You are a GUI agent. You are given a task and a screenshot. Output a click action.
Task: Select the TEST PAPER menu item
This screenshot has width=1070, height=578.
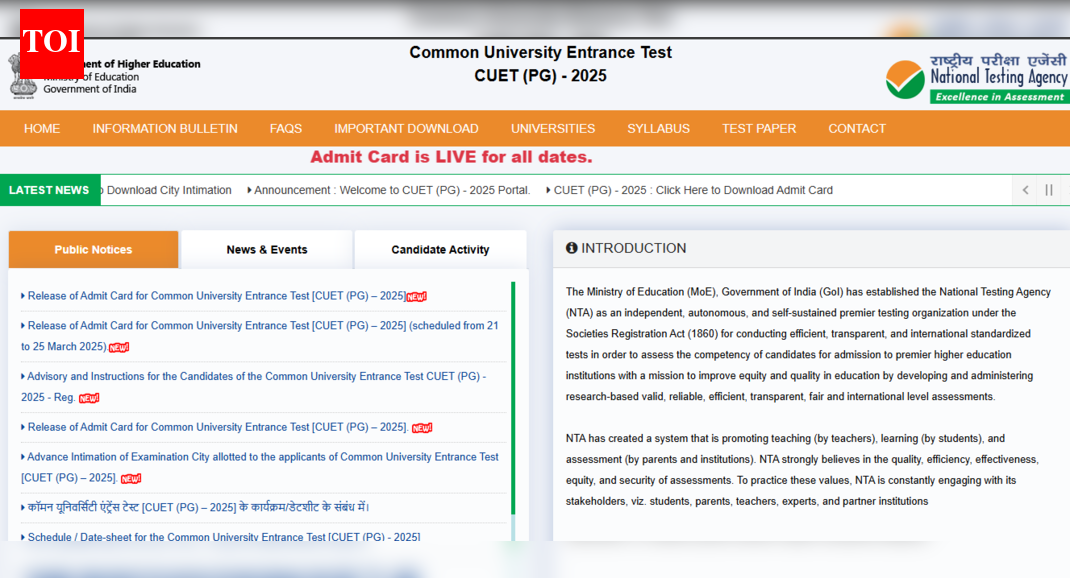click(759, 129)
